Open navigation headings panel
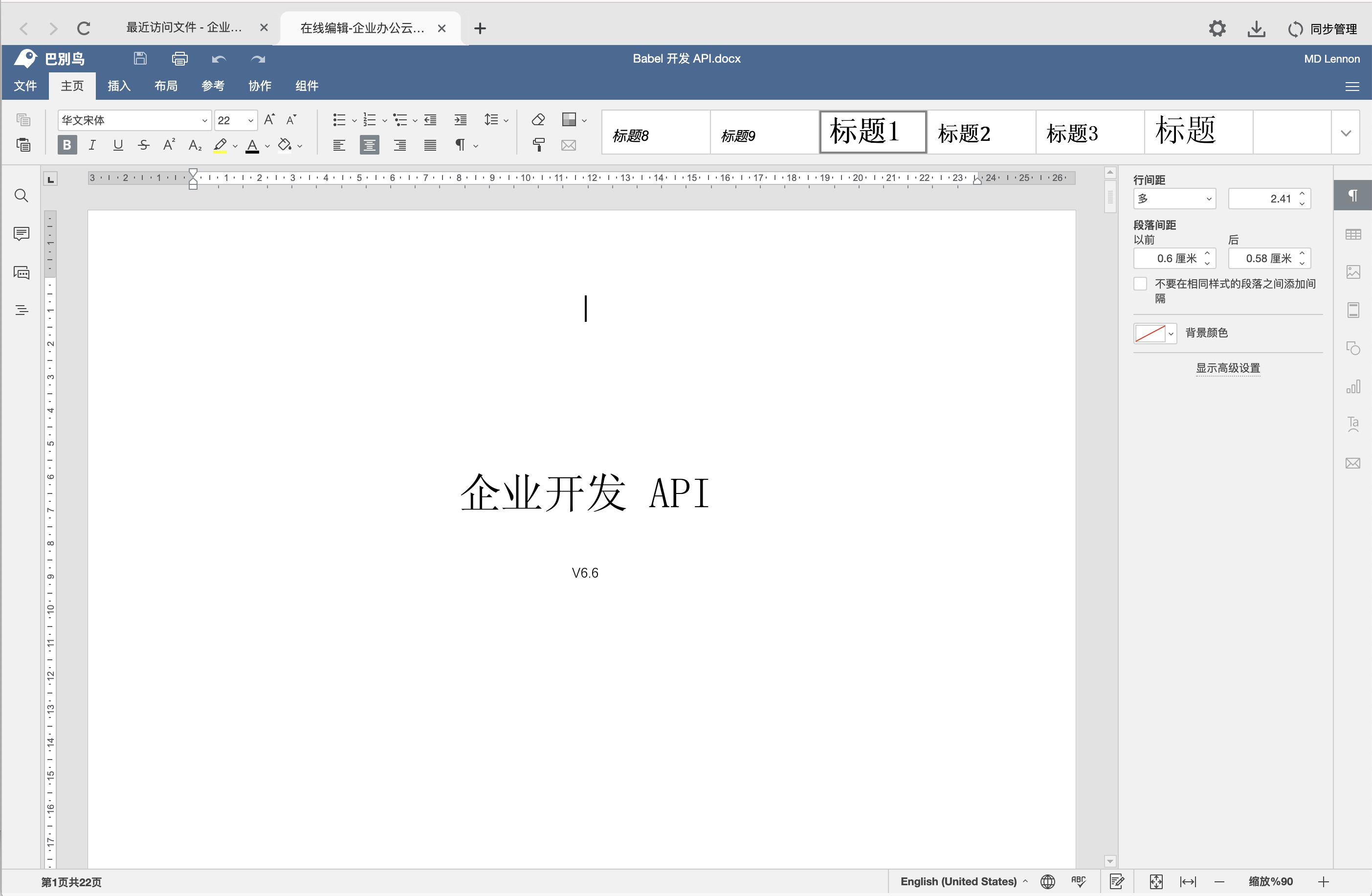1372x896 pixels. click(x=22, y=310)
